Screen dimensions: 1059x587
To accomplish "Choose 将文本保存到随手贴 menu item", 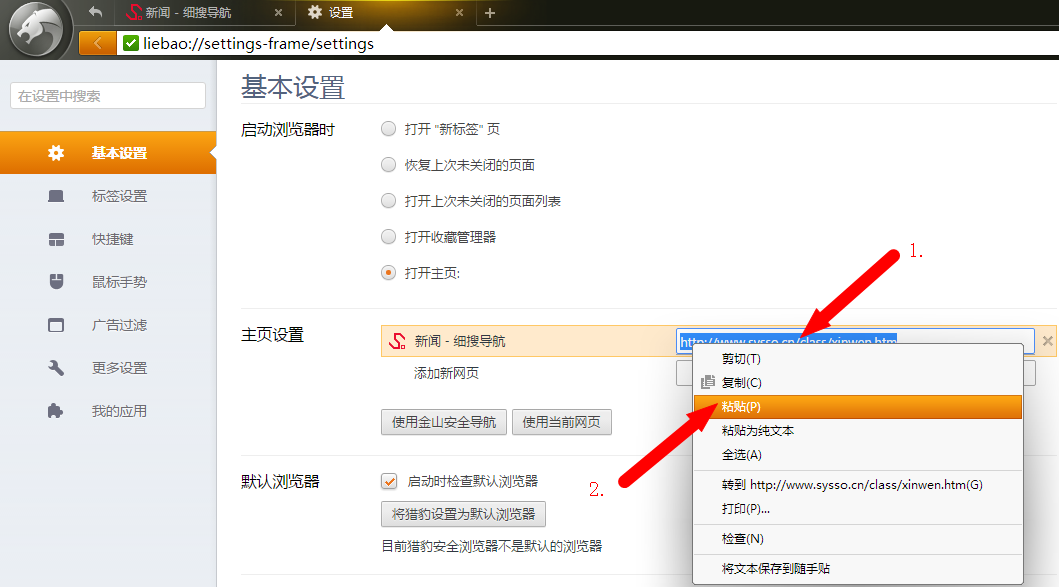I will 858,569.
